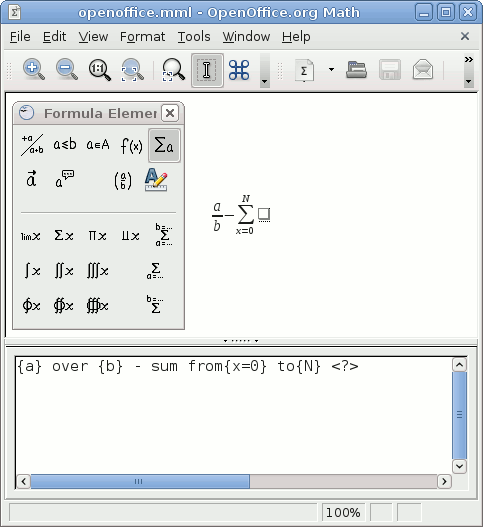Click horizontal scrollbar right arrow
The width and height of the screenshot is (483, 527).
click(444, 481)
